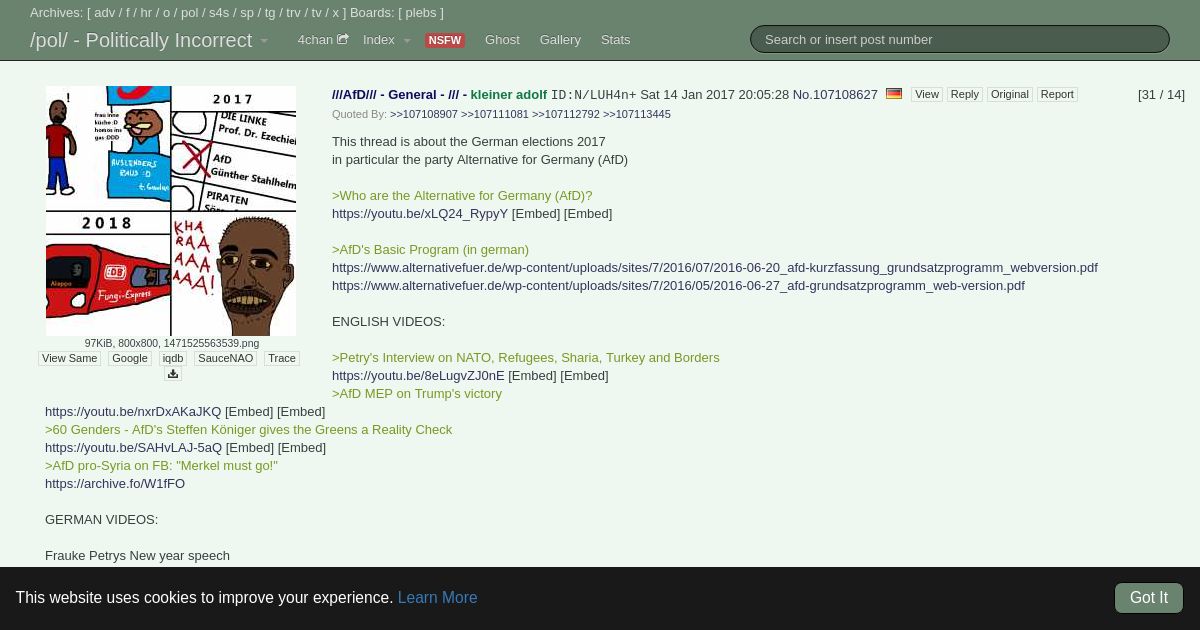This screenshot has height=630, width=1200.
Task: Open youtu.be/SAHvLAJ-5aQ link
Action: 133,448
